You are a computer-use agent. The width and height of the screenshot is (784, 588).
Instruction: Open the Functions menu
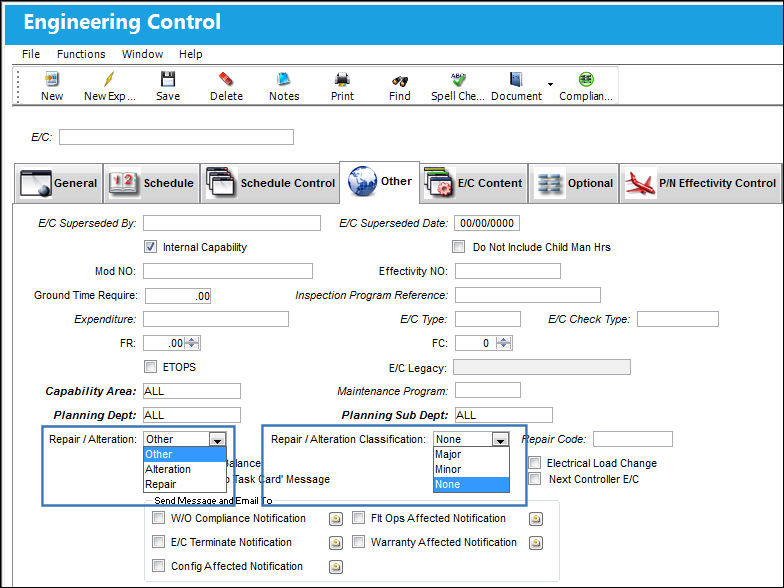point(81,54)
